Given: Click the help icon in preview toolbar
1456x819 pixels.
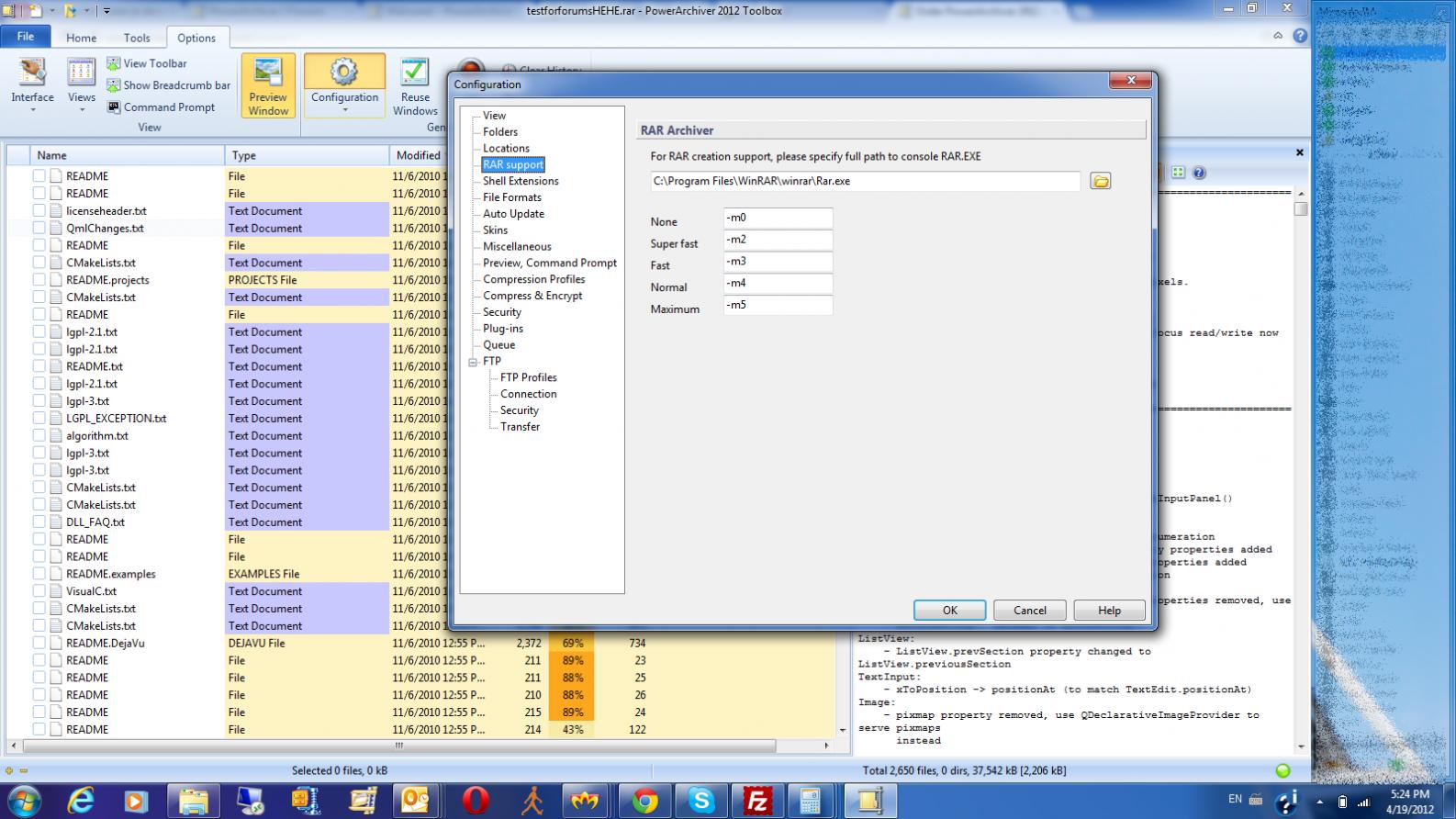Looking at the screenshot, I should tap(1198, 173).
